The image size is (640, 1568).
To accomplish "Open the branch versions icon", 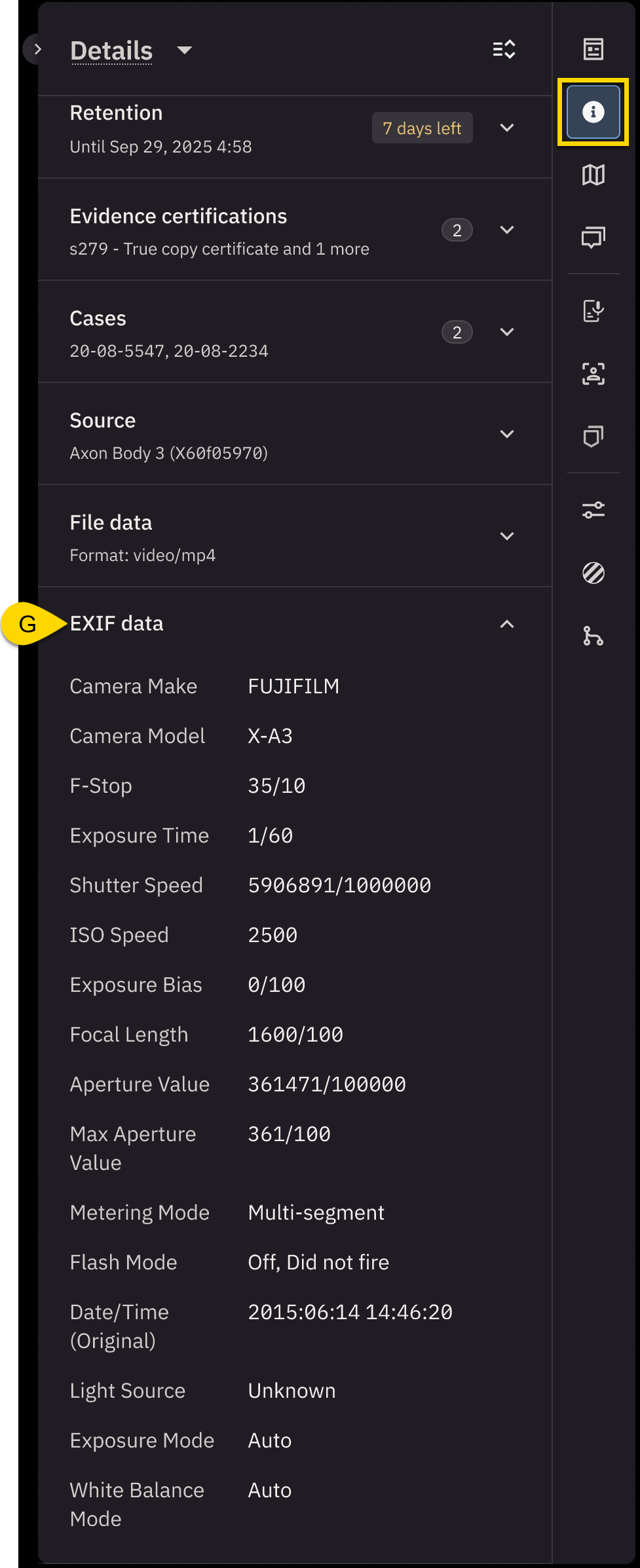I will [593, 636].
